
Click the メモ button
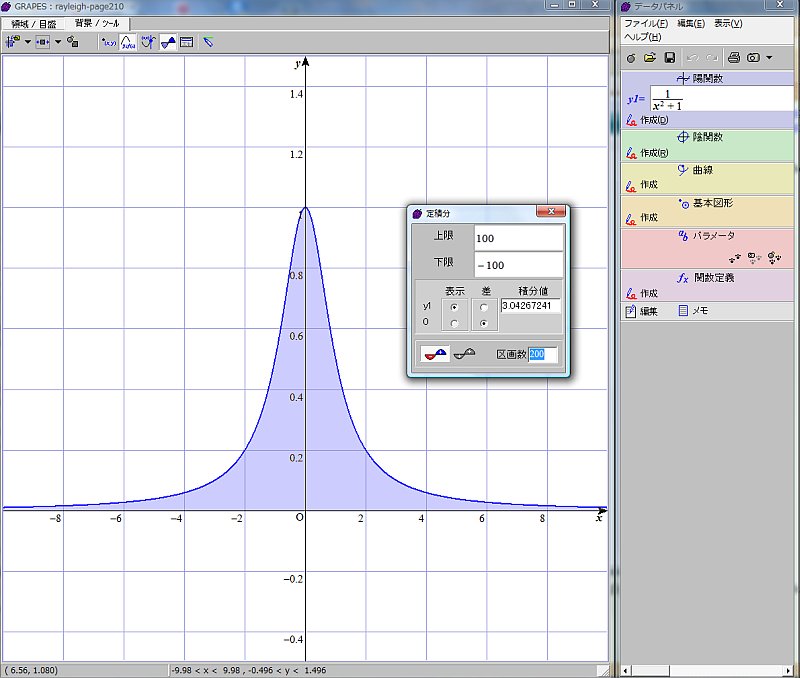[693, 311]
